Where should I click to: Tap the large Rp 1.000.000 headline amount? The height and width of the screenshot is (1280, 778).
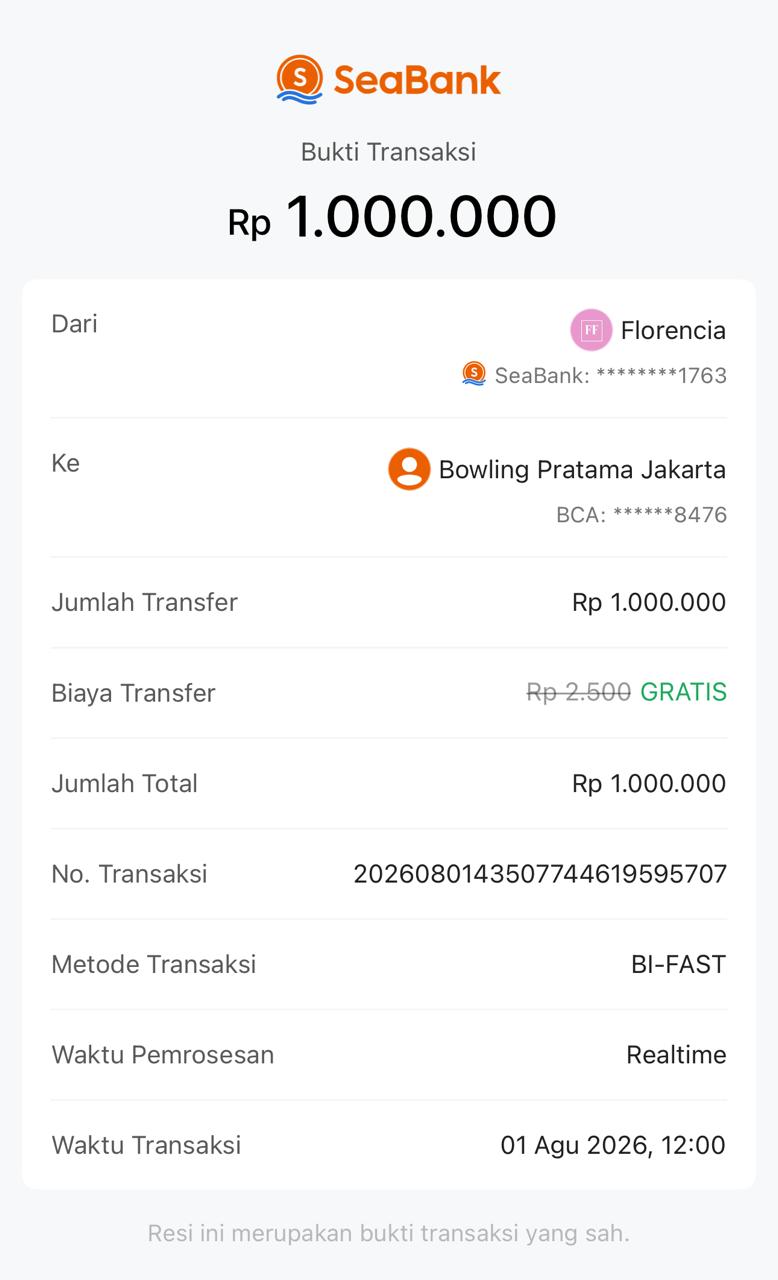(392, 216)
